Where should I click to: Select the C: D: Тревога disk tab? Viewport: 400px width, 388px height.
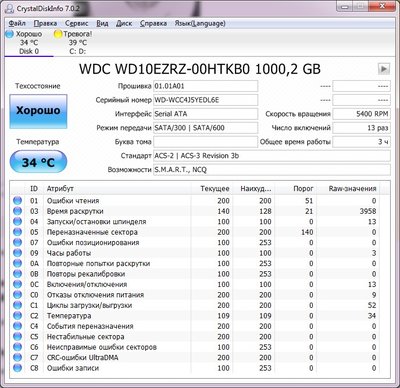pos(77,43)
